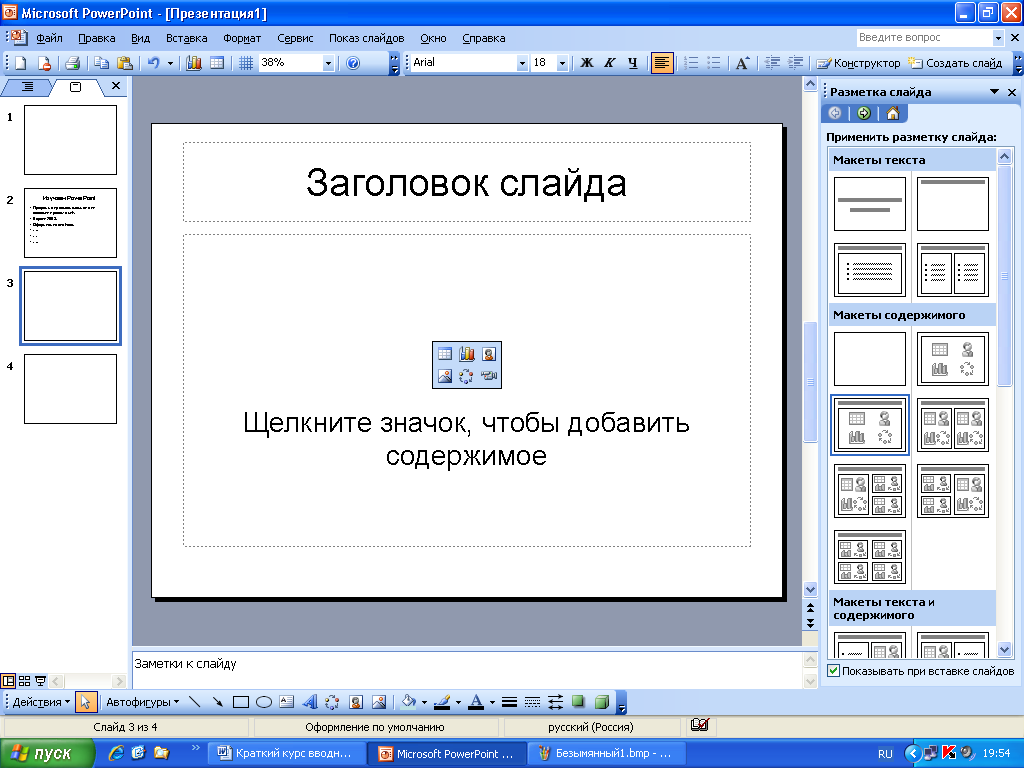Viewport: 1024px width, 768px height.
Task: Click the font color A swatch
Action: (476, 702)
